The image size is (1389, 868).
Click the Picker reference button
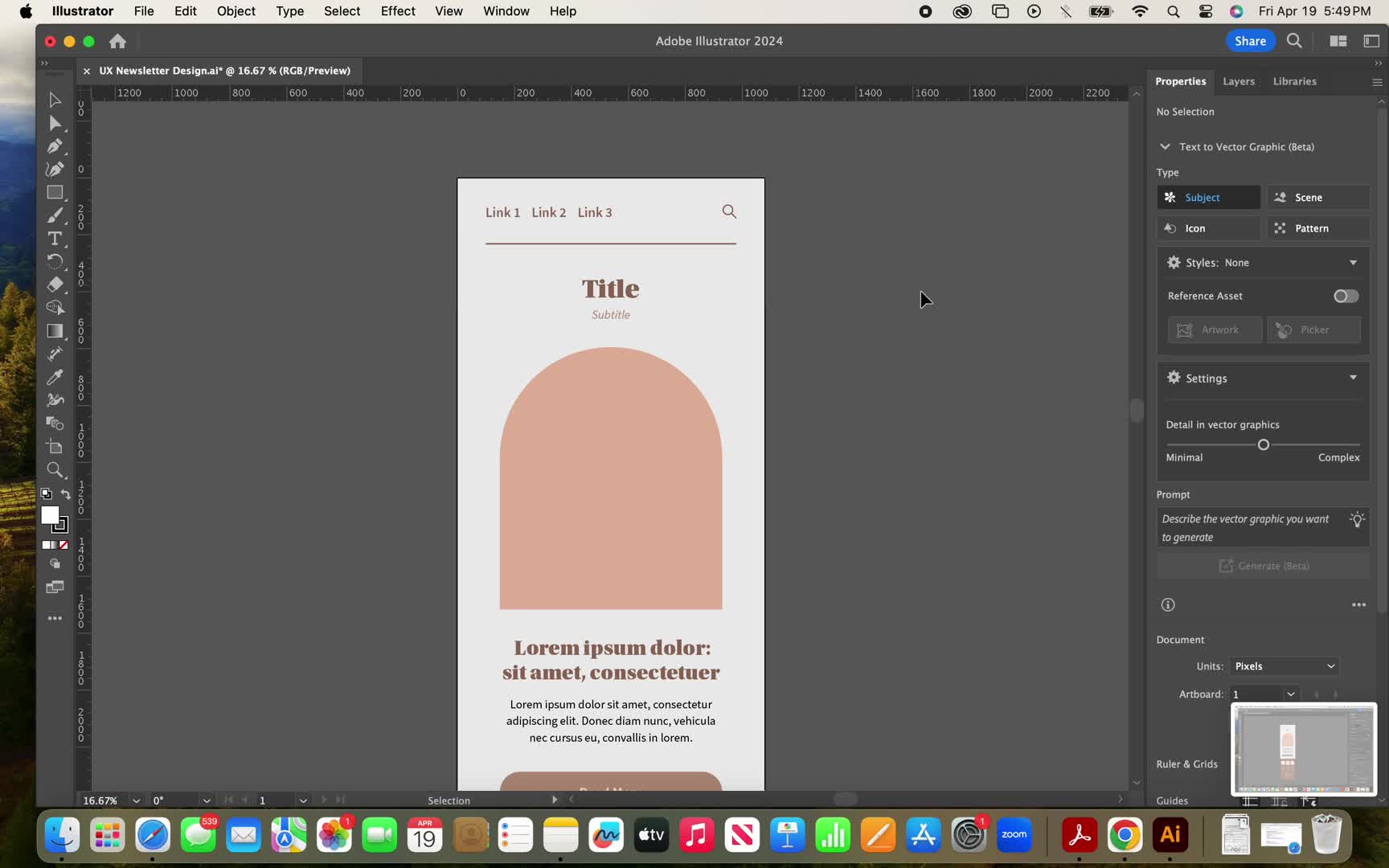click(x=1313, y=330)
